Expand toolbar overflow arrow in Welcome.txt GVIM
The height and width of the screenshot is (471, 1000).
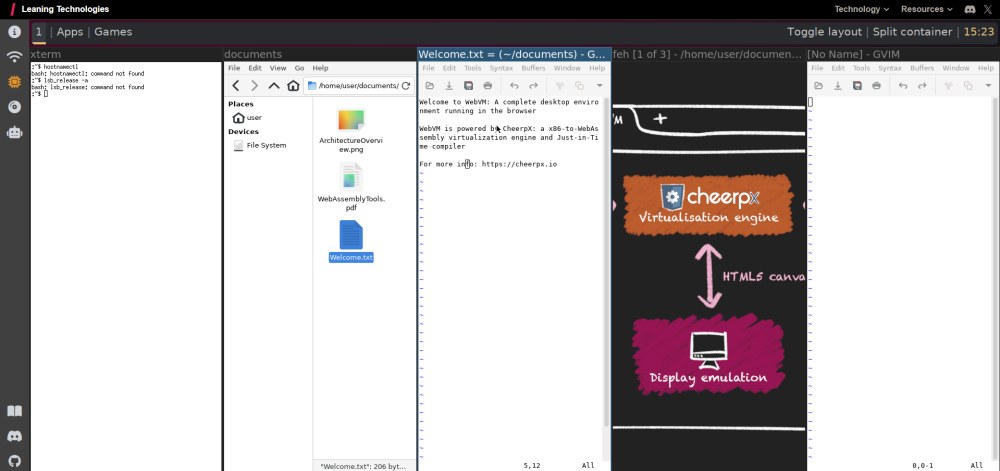600,86
